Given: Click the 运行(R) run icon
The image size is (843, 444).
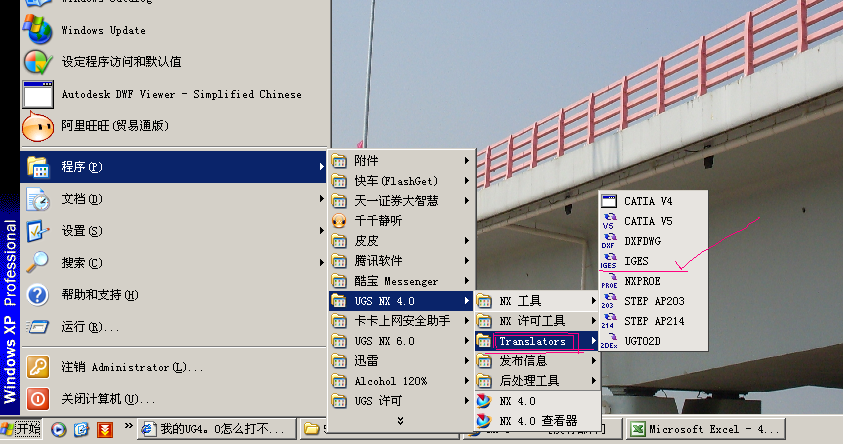Looking at the screenshot, I should 38,326.
